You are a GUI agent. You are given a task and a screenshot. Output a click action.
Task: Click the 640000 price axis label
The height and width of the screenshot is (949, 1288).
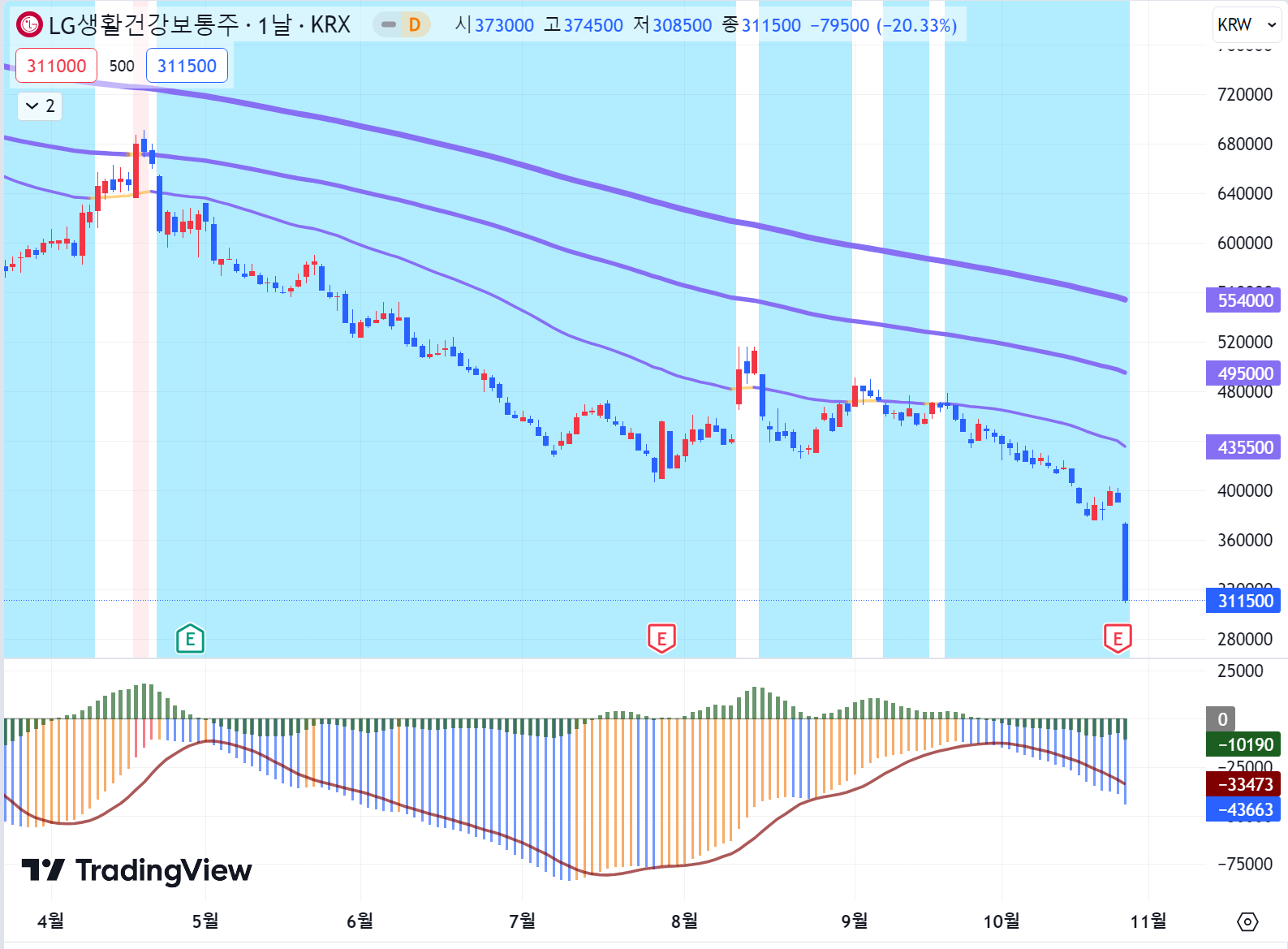tap(1245, 193)
